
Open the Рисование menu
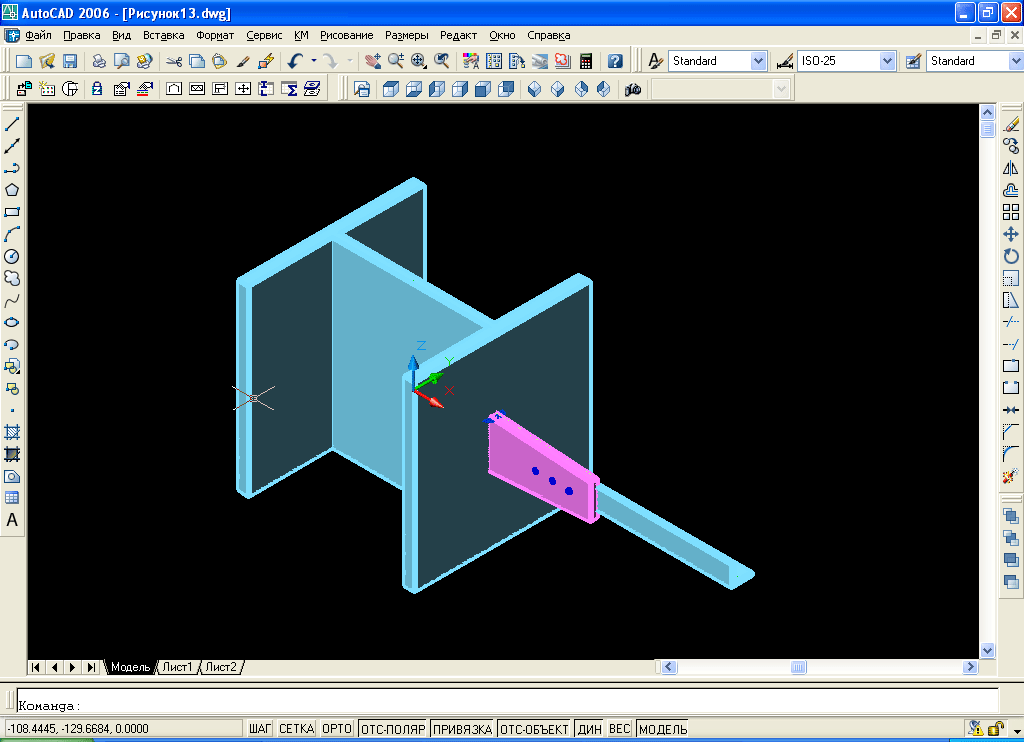(346, 35)
